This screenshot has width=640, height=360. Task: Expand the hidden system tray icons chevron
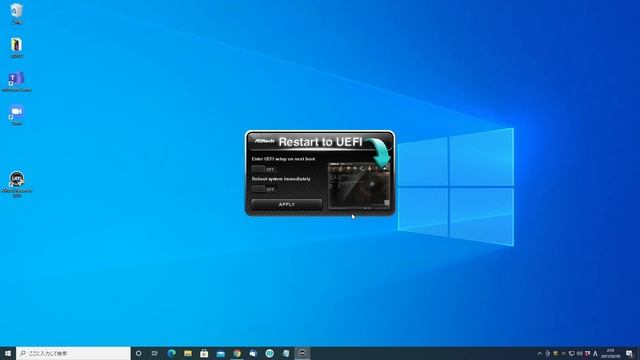click(x=540, y=353)
